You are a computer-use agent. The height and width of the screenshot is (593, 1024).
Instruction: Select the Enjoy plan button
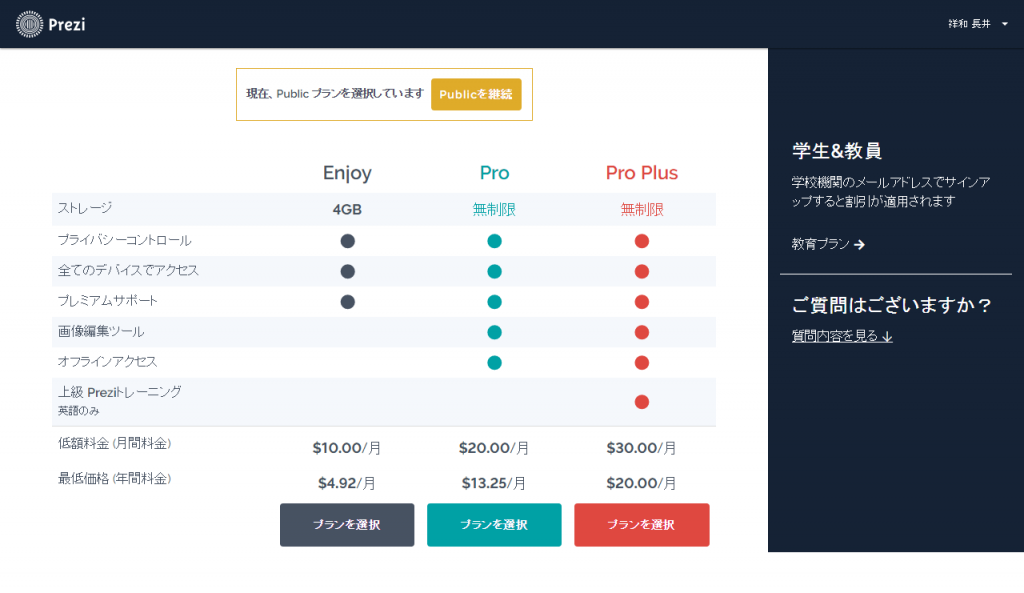347,524
